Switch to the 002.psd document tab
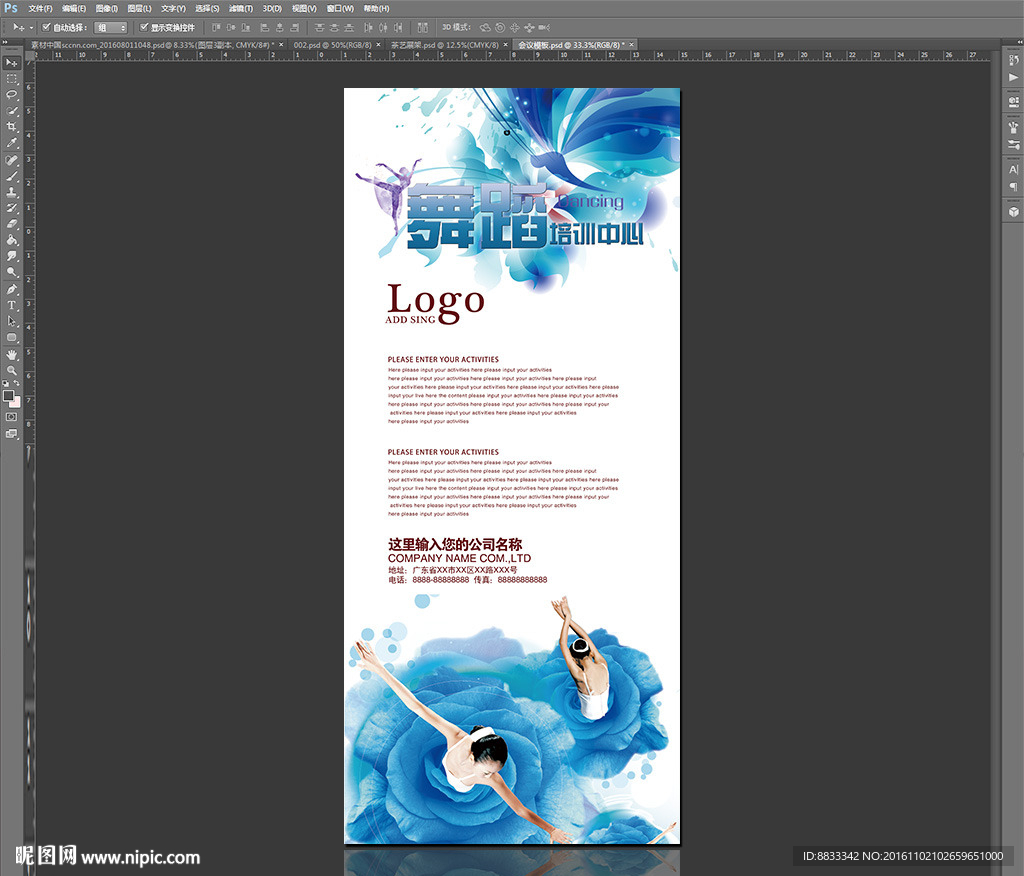 click(x=332, y=45)
